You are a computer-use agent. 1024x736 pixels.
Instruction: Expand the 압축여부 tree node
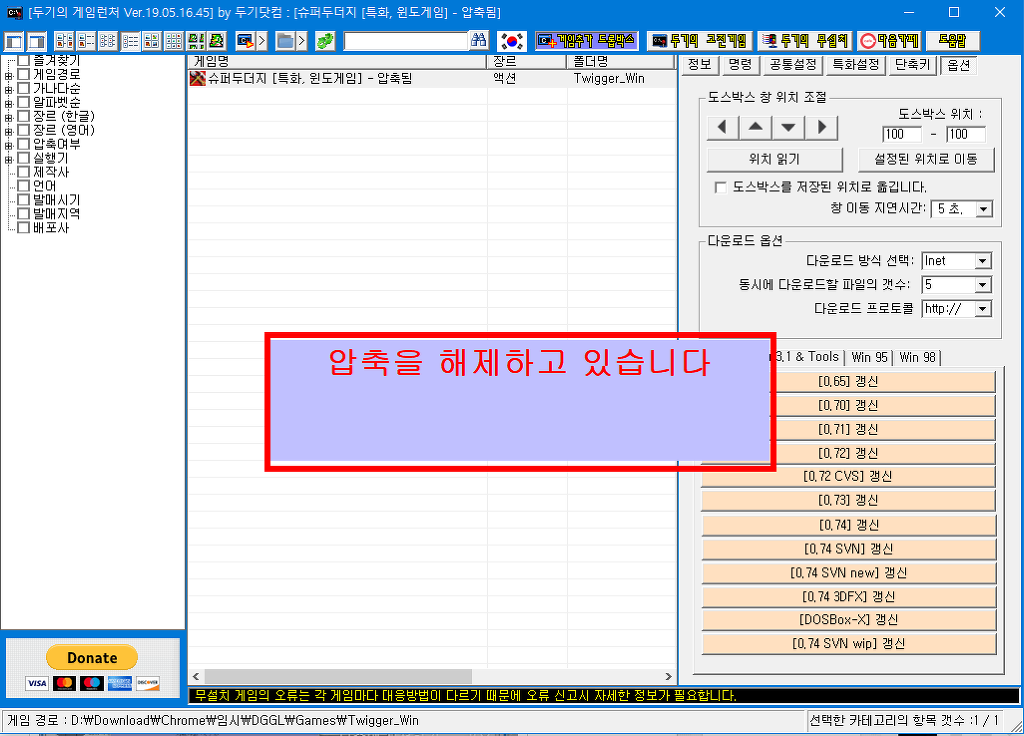(x=8, y=145)
